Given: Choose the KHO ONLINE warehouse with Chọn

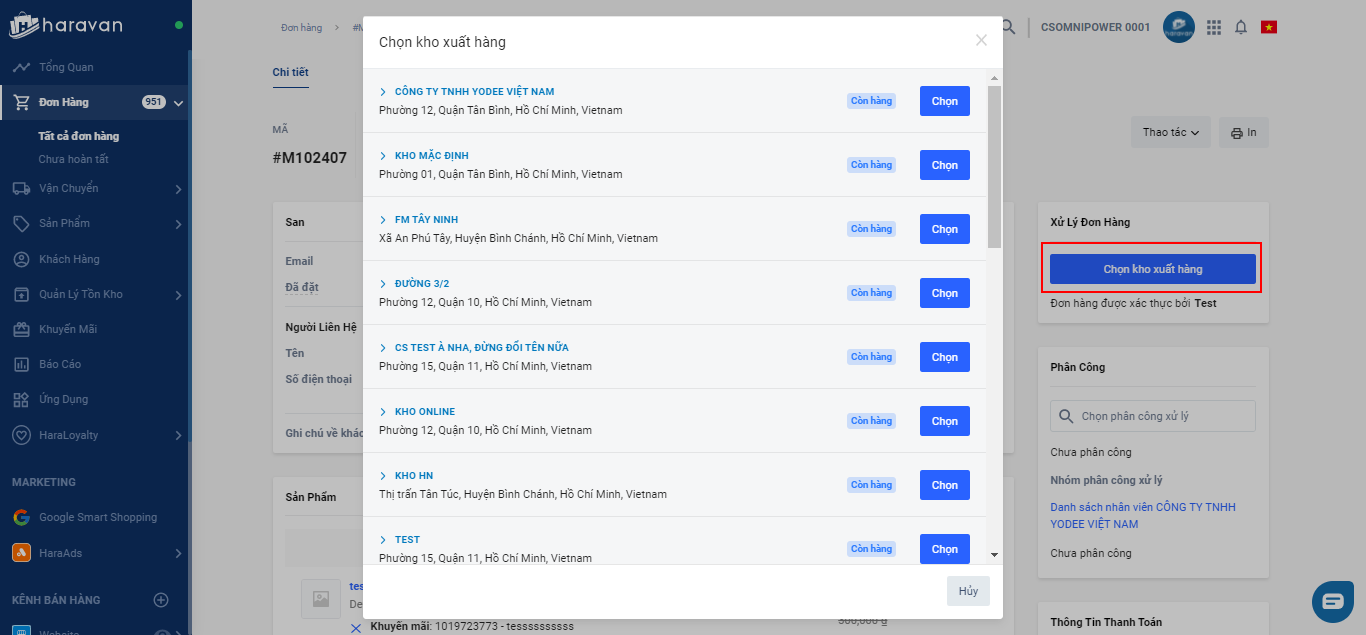Looking at the screenshot, I should click(x=944, y=421).
